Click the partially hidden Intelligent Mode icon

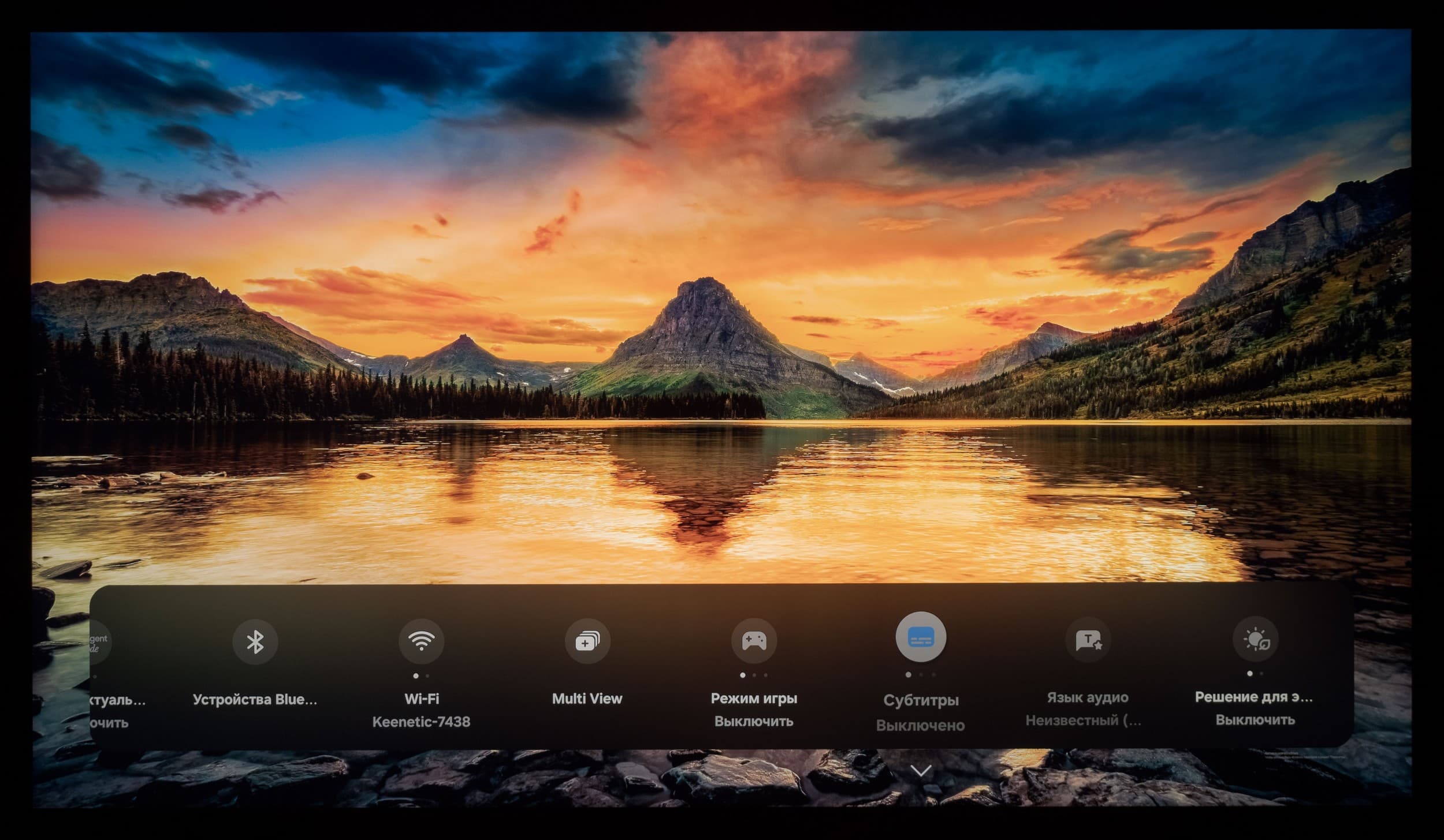click(99, 642)
